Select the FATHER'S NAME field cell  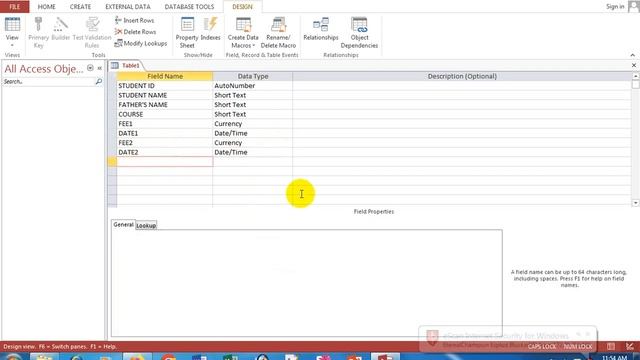point(164,104)
